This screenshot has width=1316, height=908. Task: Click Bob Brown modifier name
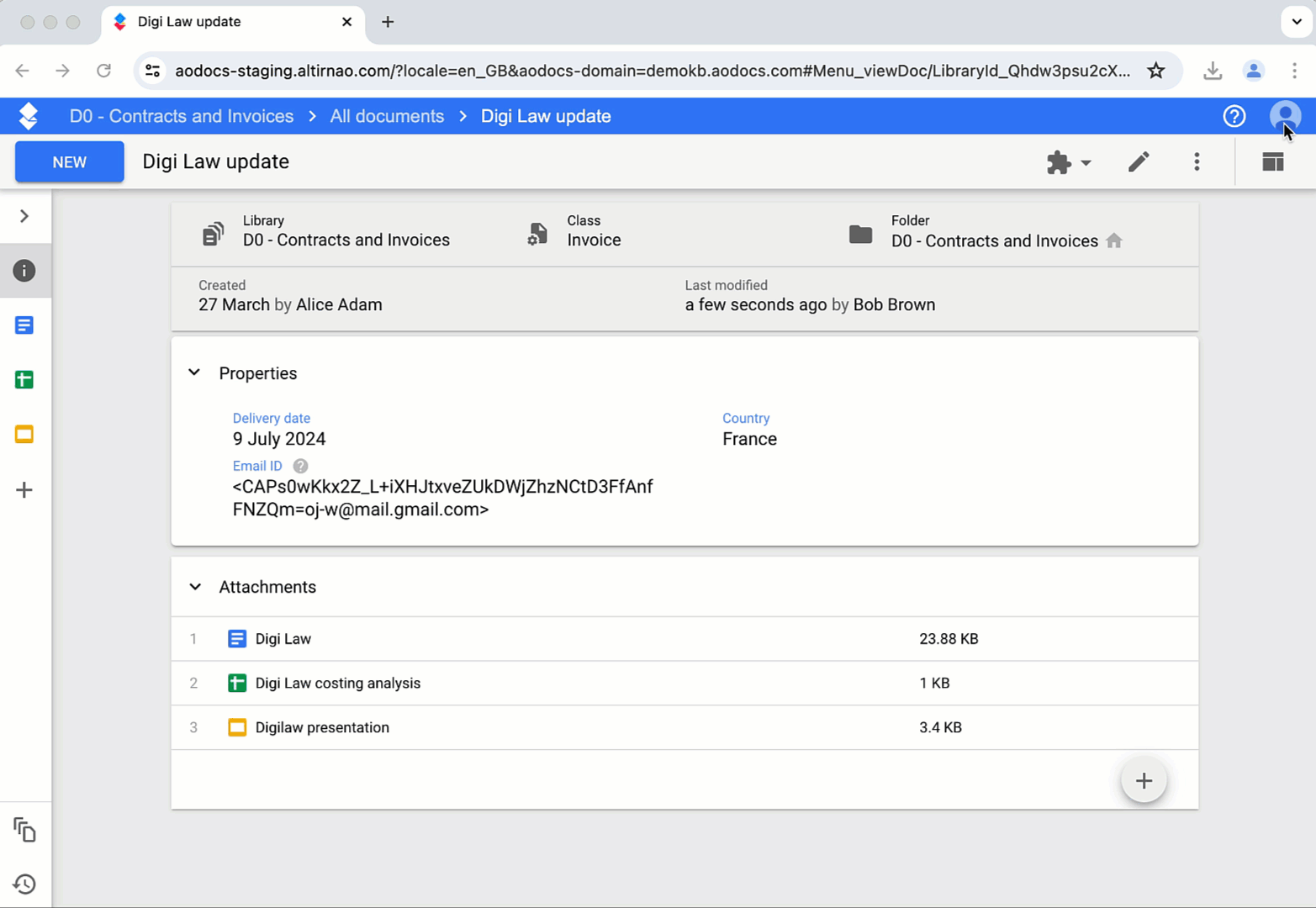tap(894, 305)
